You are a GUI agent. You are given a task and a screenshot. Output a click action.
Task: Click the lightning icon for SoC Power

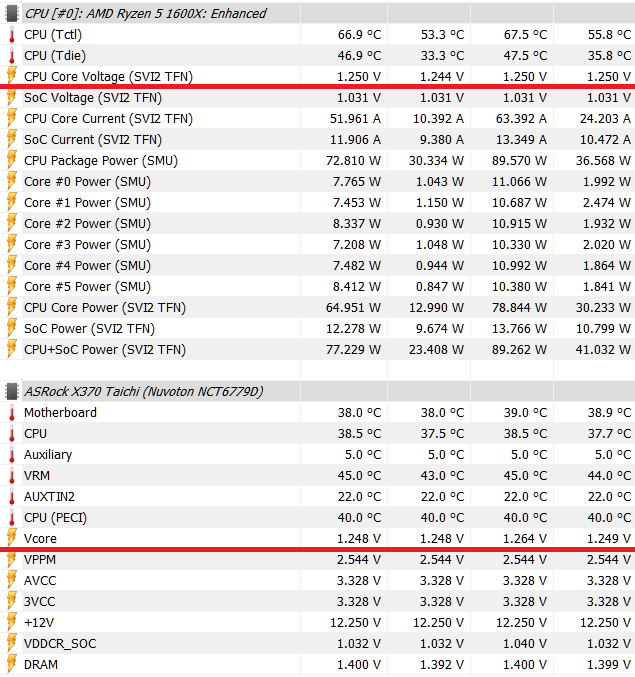(x=12, y=329)
